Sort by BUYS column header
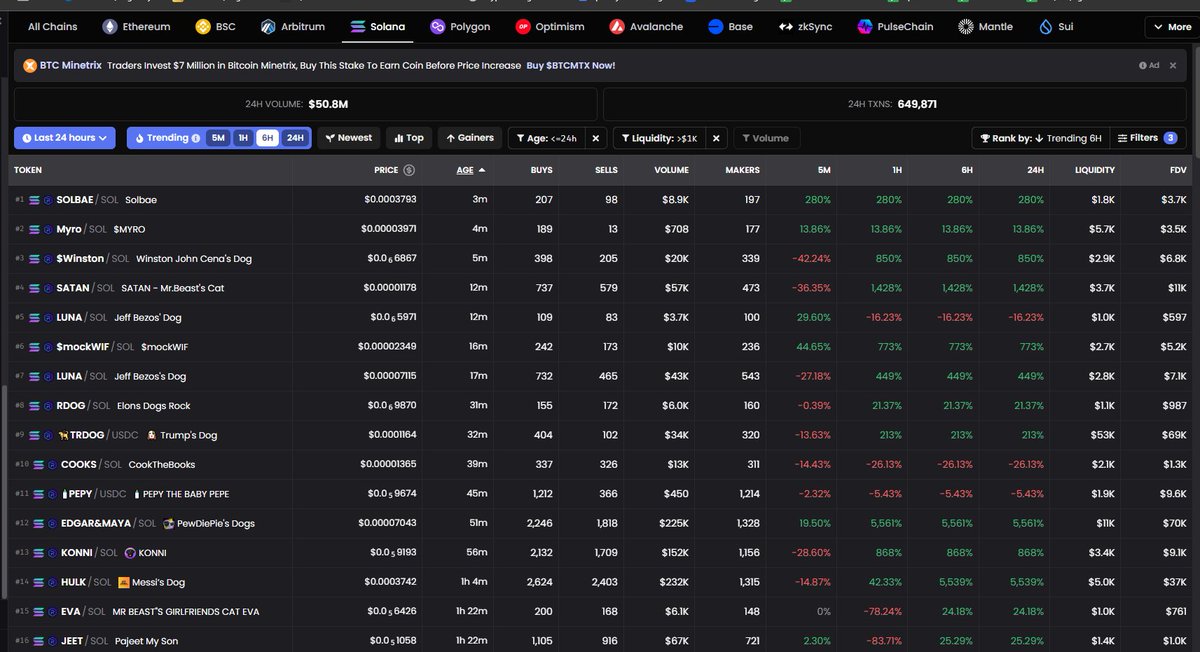 click(x=541, y=170)
